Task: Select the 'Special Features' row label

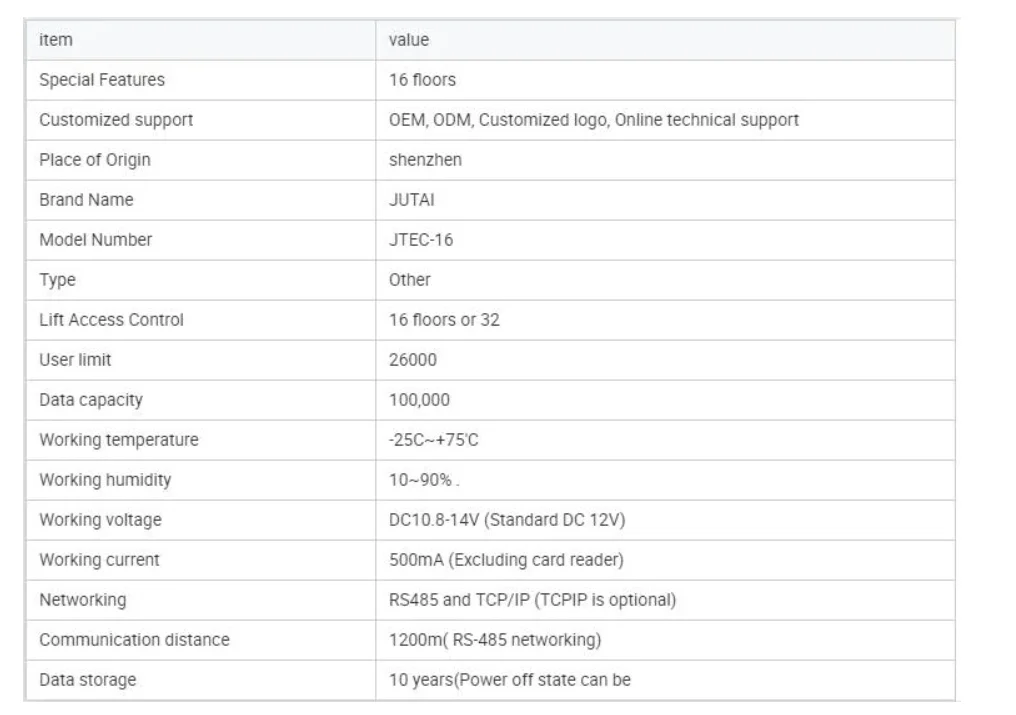Action: pyautogui.click(x=102, y=80)
